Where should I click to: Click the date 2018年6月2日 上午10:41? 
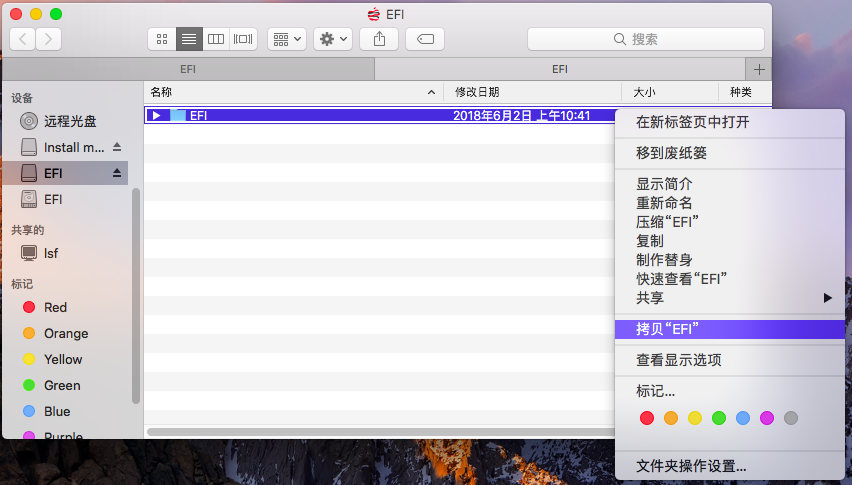(x=522, y=115)
